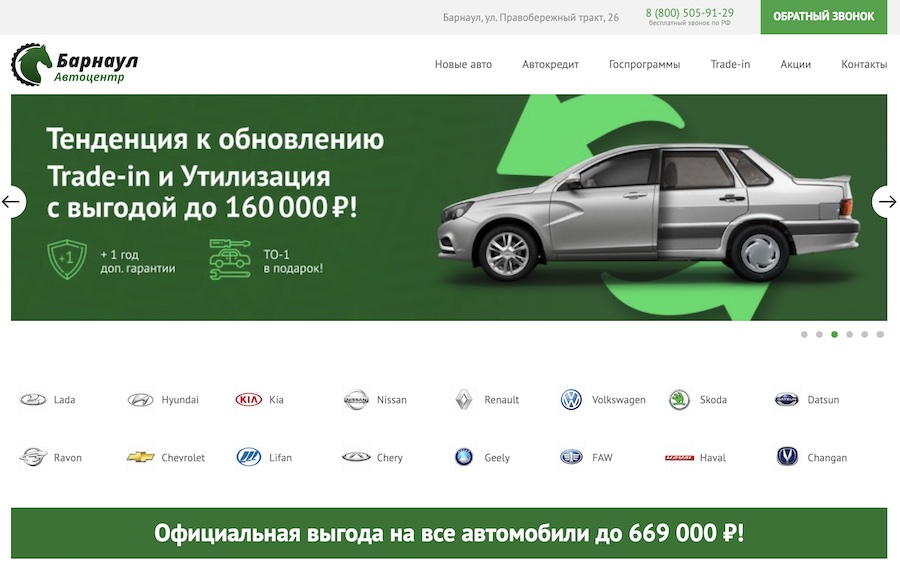900x563 pixels.
Task: Click the FAW brand logo icon
Action: 571,457
